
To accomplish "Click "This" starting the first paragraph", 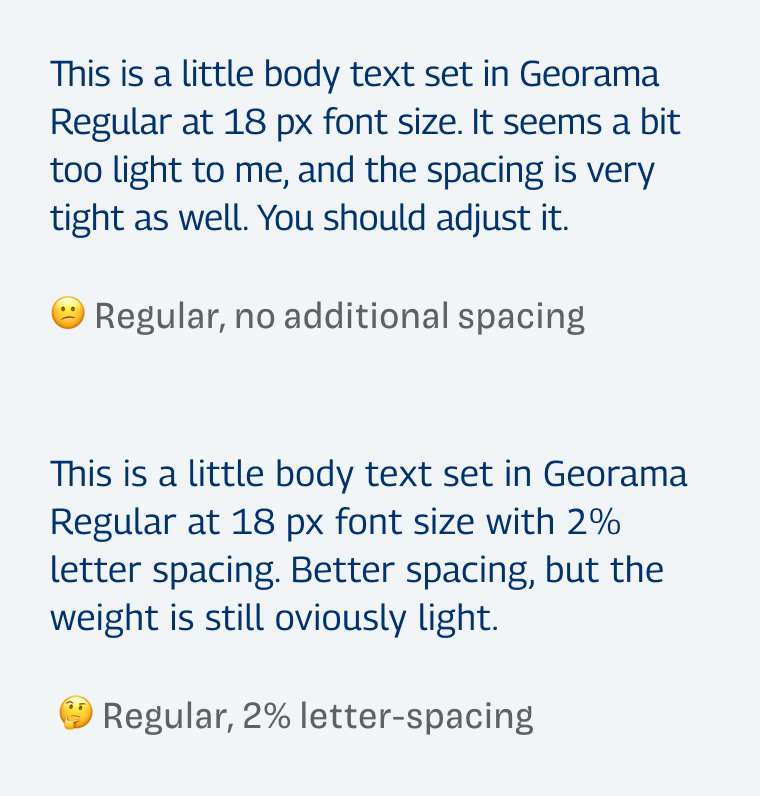I will tap(80, 74).
